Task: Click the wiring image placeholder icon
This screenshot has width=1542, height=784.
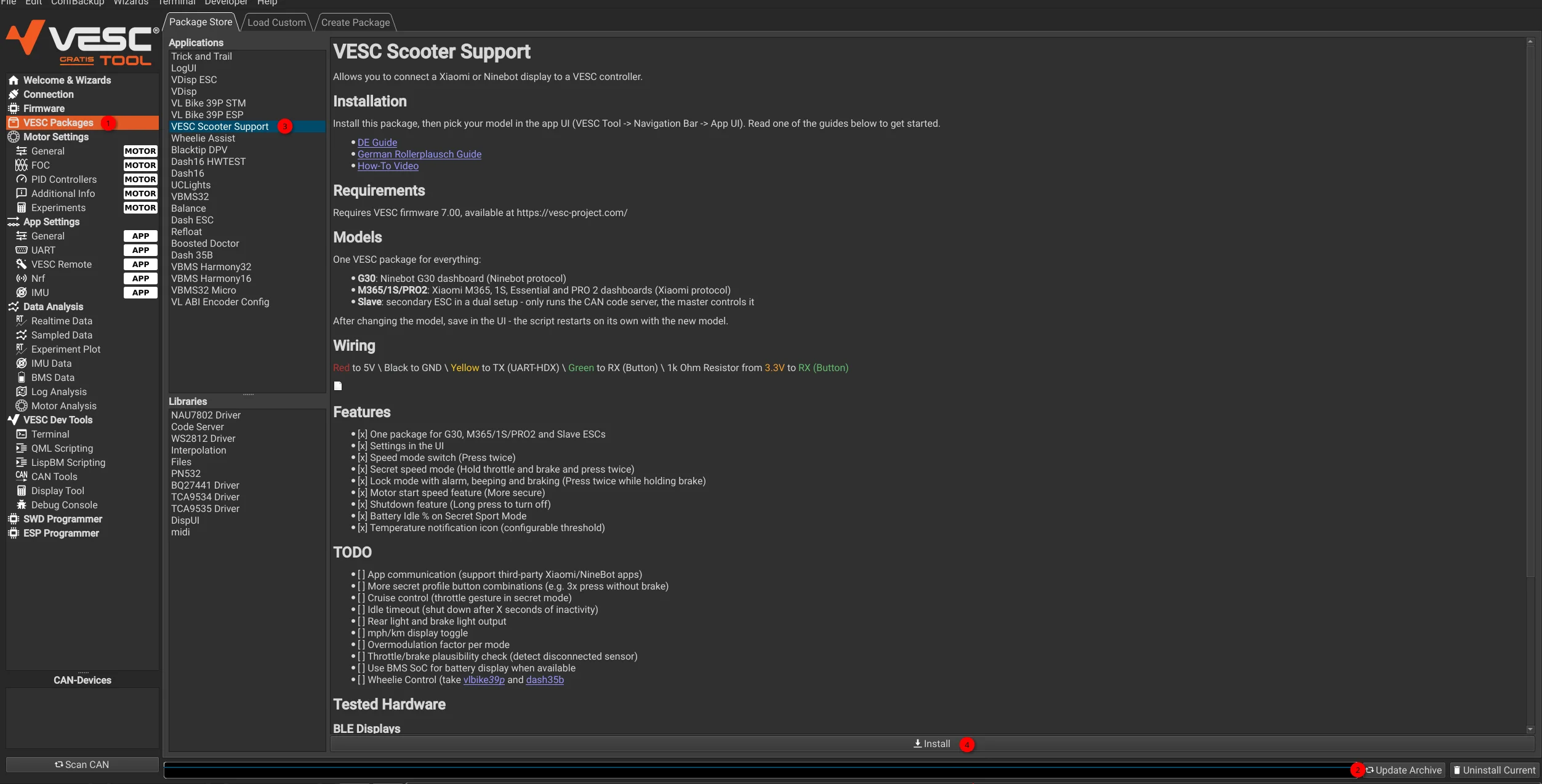Action: (338, 386)
